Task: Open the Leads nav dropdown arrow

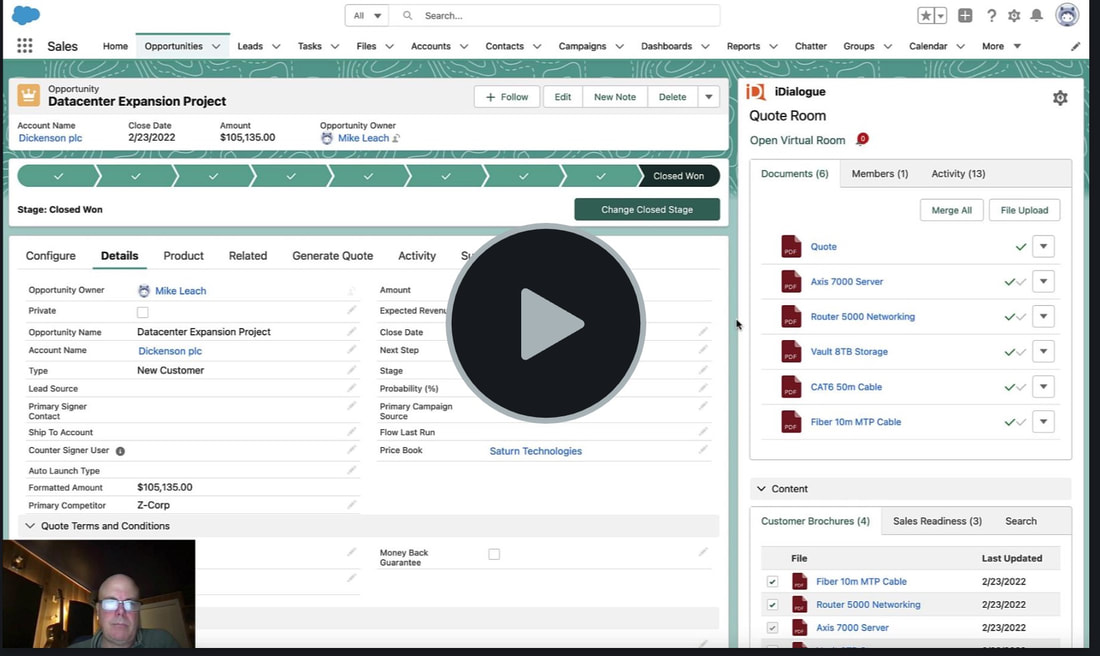Action: pos(276,46)
